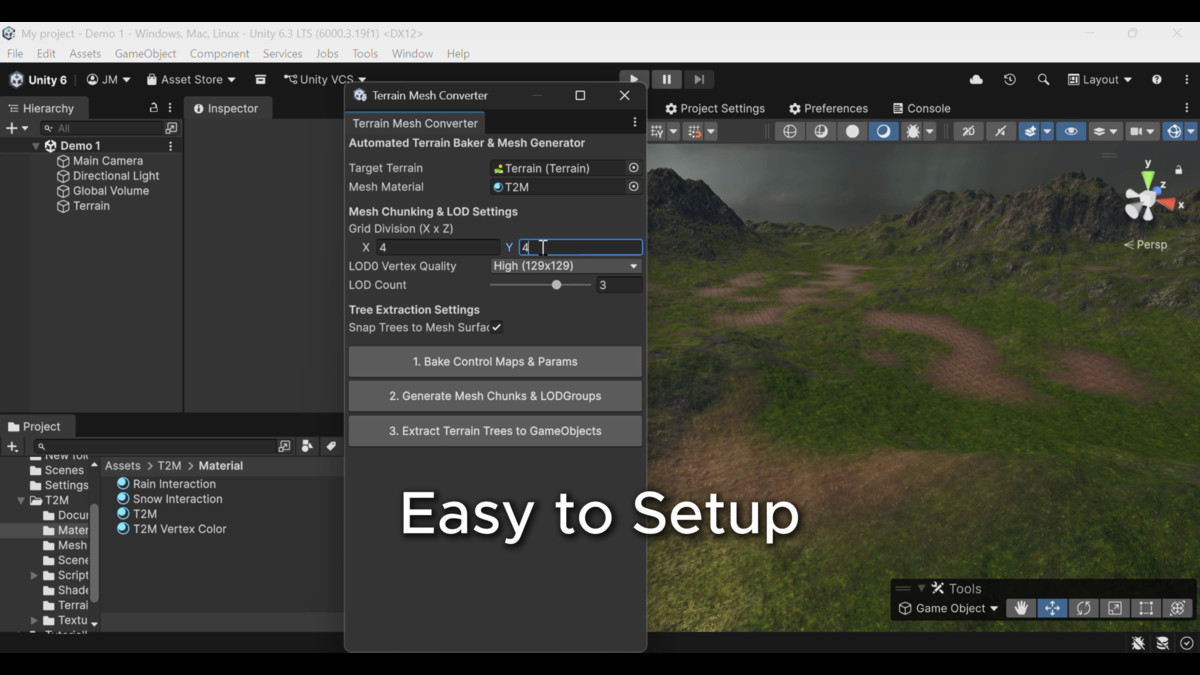Click Extract Terrain Trees to GameObjects button
1200x675 pixels.
click(x=495, y=431)
